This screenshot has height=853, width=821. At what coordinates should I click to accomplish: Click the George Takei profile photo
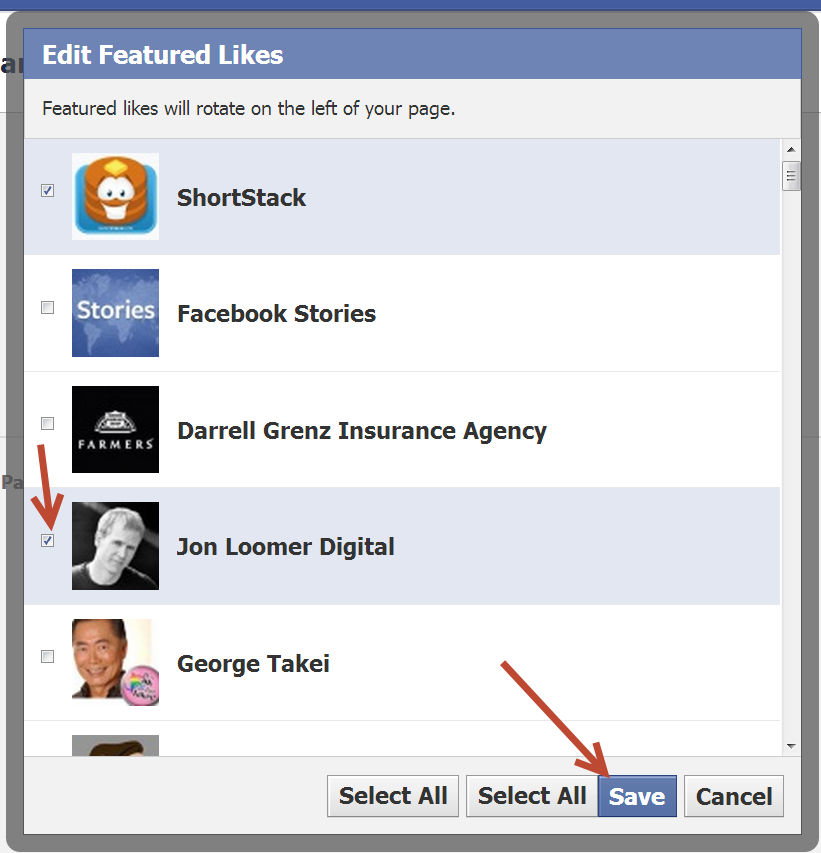click(115, 662)
